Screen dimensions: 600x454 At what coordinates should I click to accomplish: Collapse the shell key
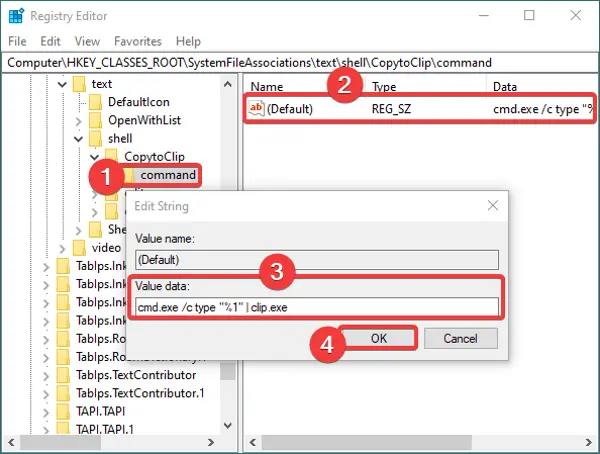point(78,139)
